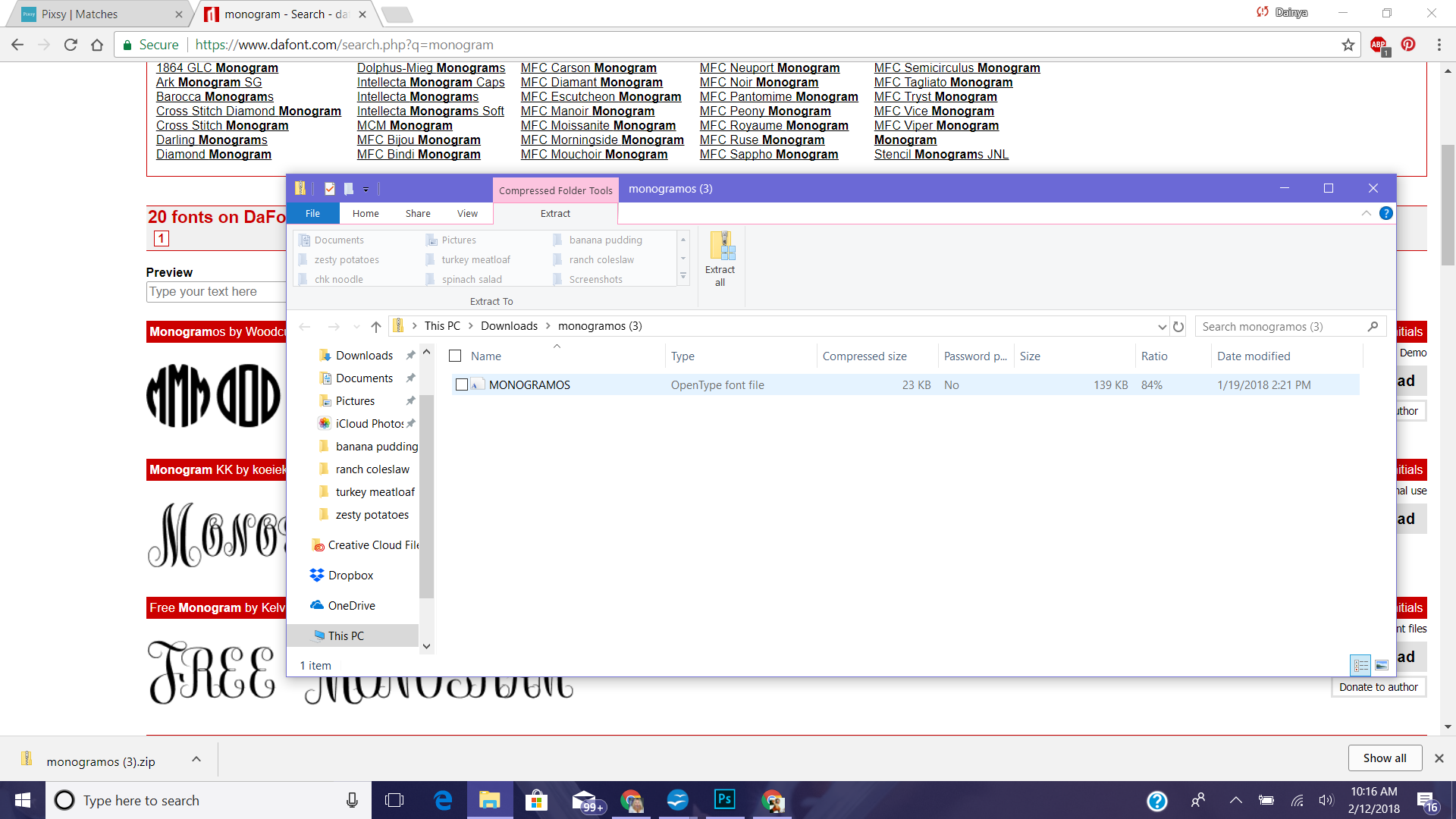Open the download options chevron for monogramos (3).zip
The width and height of the screenshot is (1456, 819).
click(x=196, y=758)
